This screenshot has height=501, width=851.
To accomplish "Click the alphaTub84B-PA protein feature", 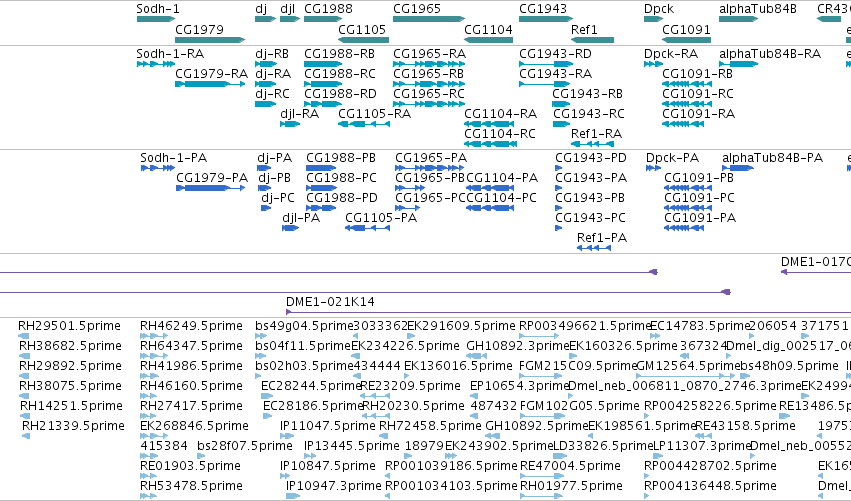I will point(738,168).
